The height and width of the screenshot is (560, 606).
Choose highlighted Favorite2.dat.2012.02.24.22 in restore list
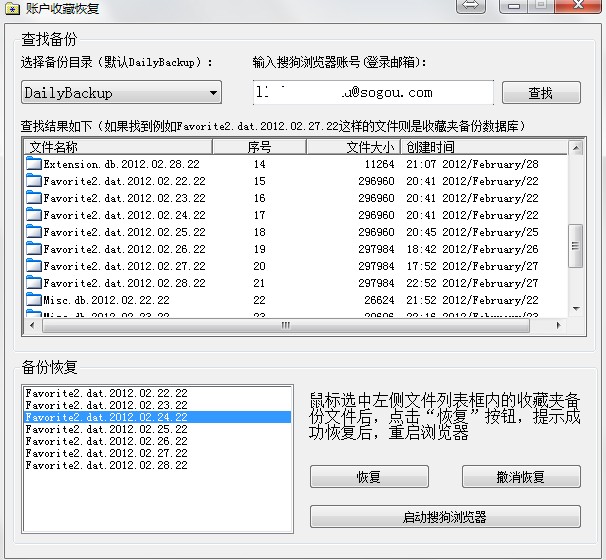point(157,417)
